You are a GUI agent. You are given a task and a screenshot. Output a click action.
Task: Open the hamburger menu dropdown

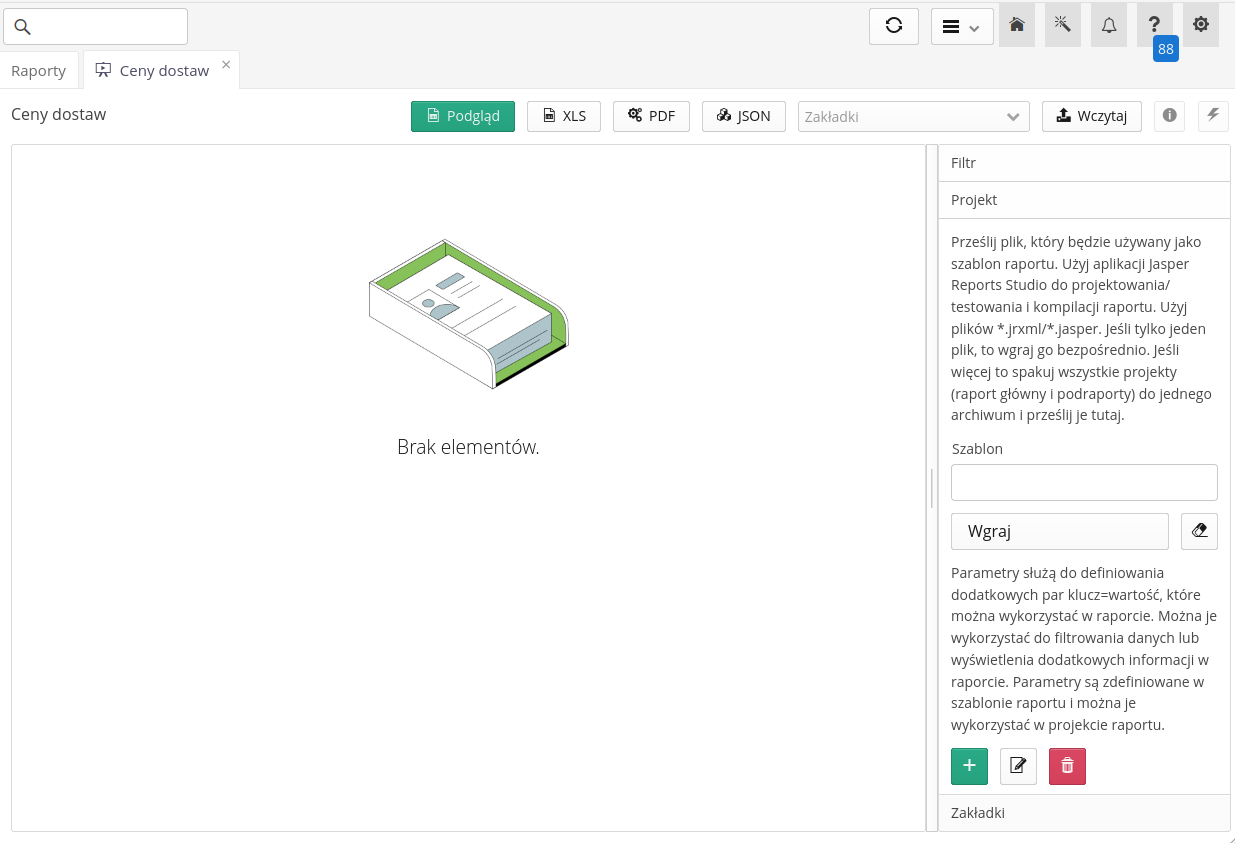click(961, 27)
